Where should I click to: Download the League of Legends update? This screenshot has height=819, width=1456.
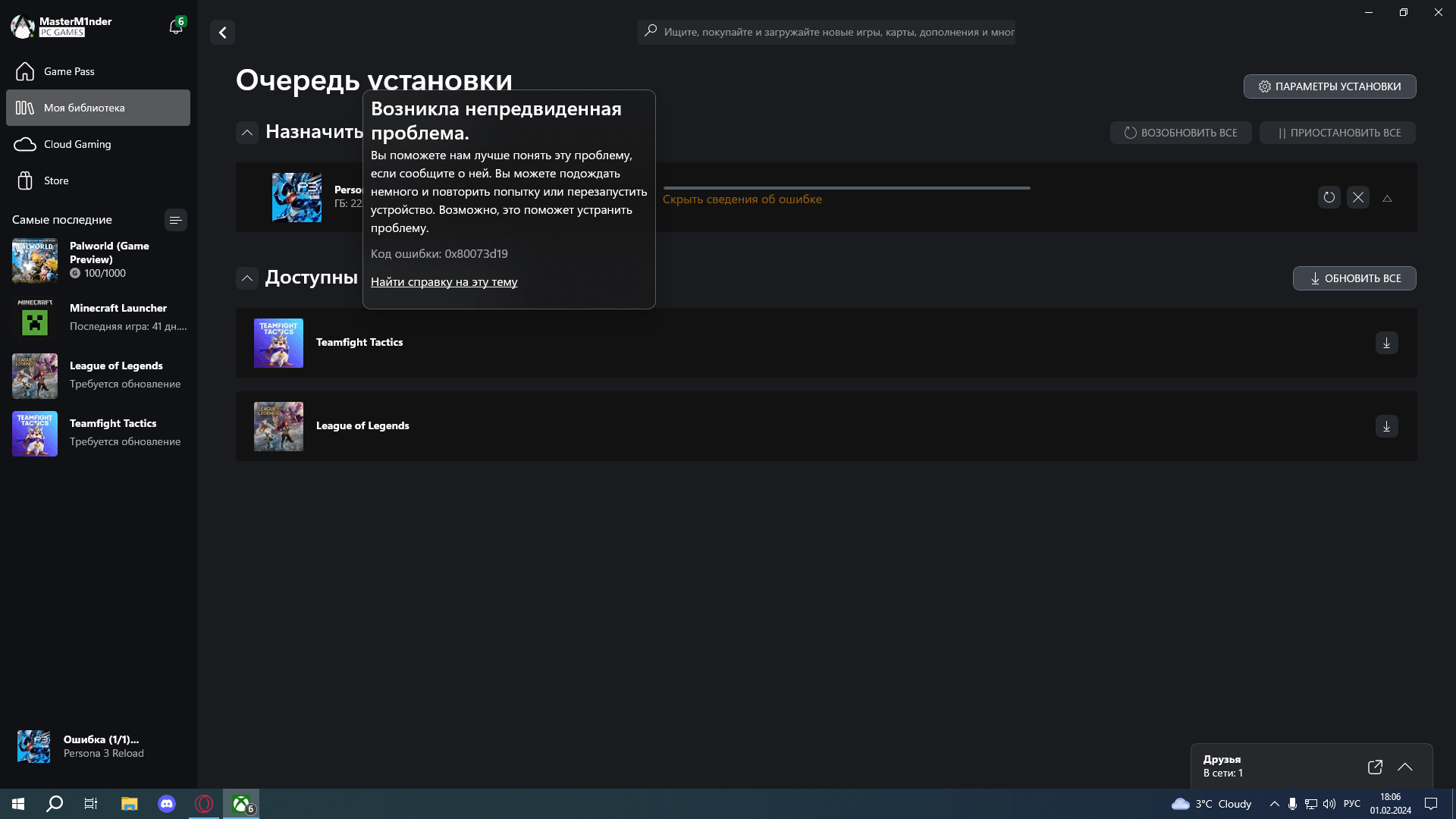pyautogui.click(x=1386, y=426)
